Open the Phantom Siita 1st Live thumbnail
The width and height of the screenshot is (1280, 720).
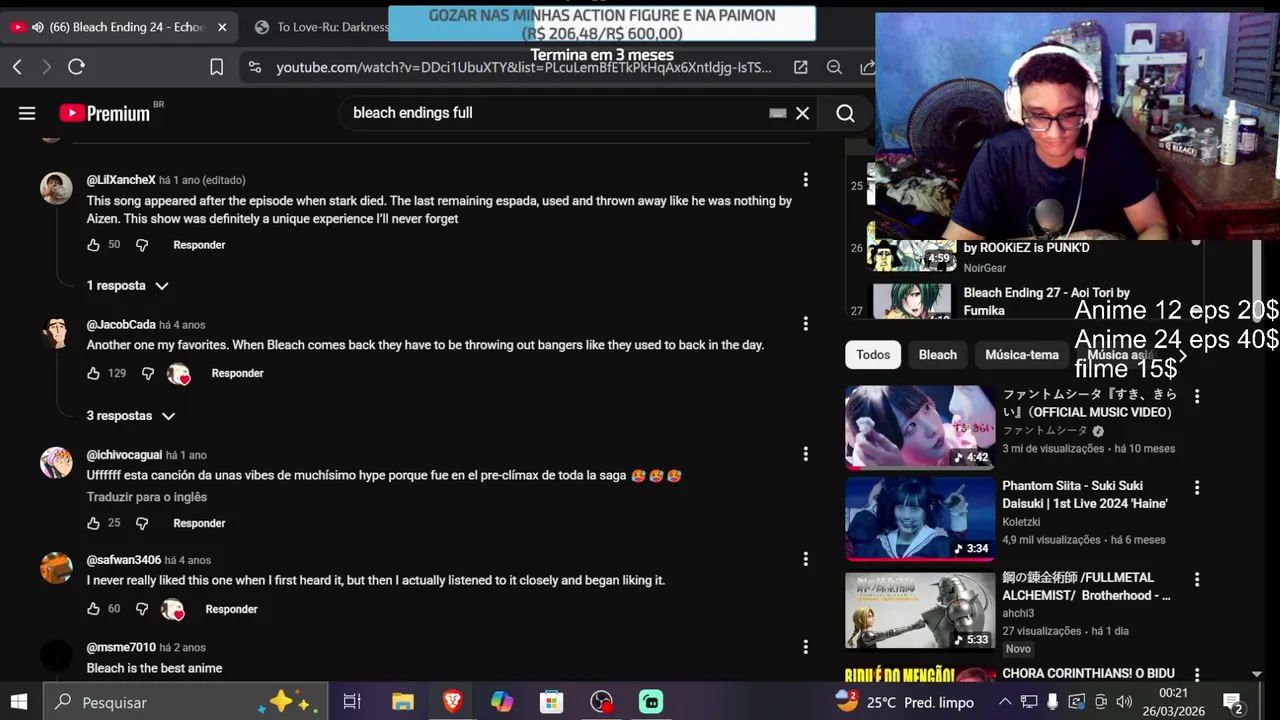pos(920,518)
